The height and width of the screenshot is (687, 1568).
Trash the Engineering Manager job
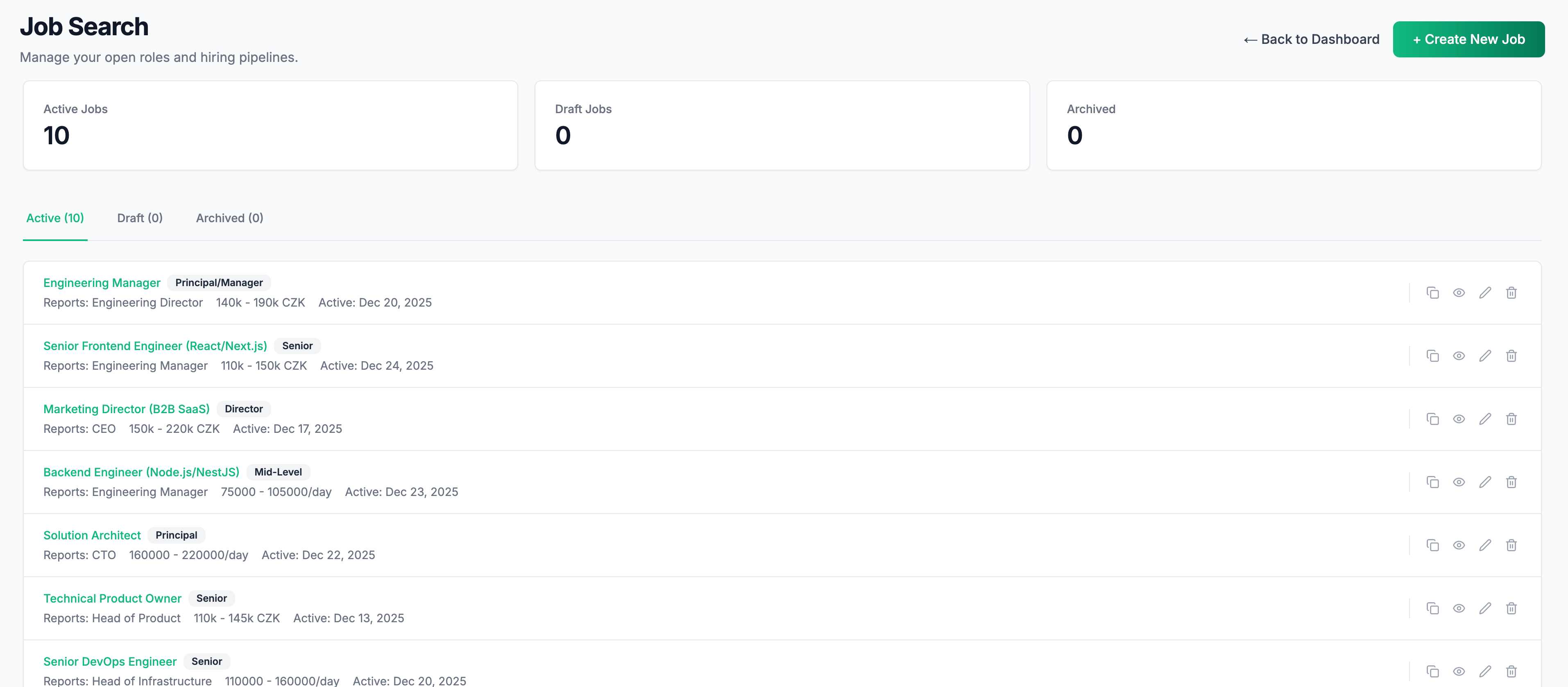pos(1511,293)
